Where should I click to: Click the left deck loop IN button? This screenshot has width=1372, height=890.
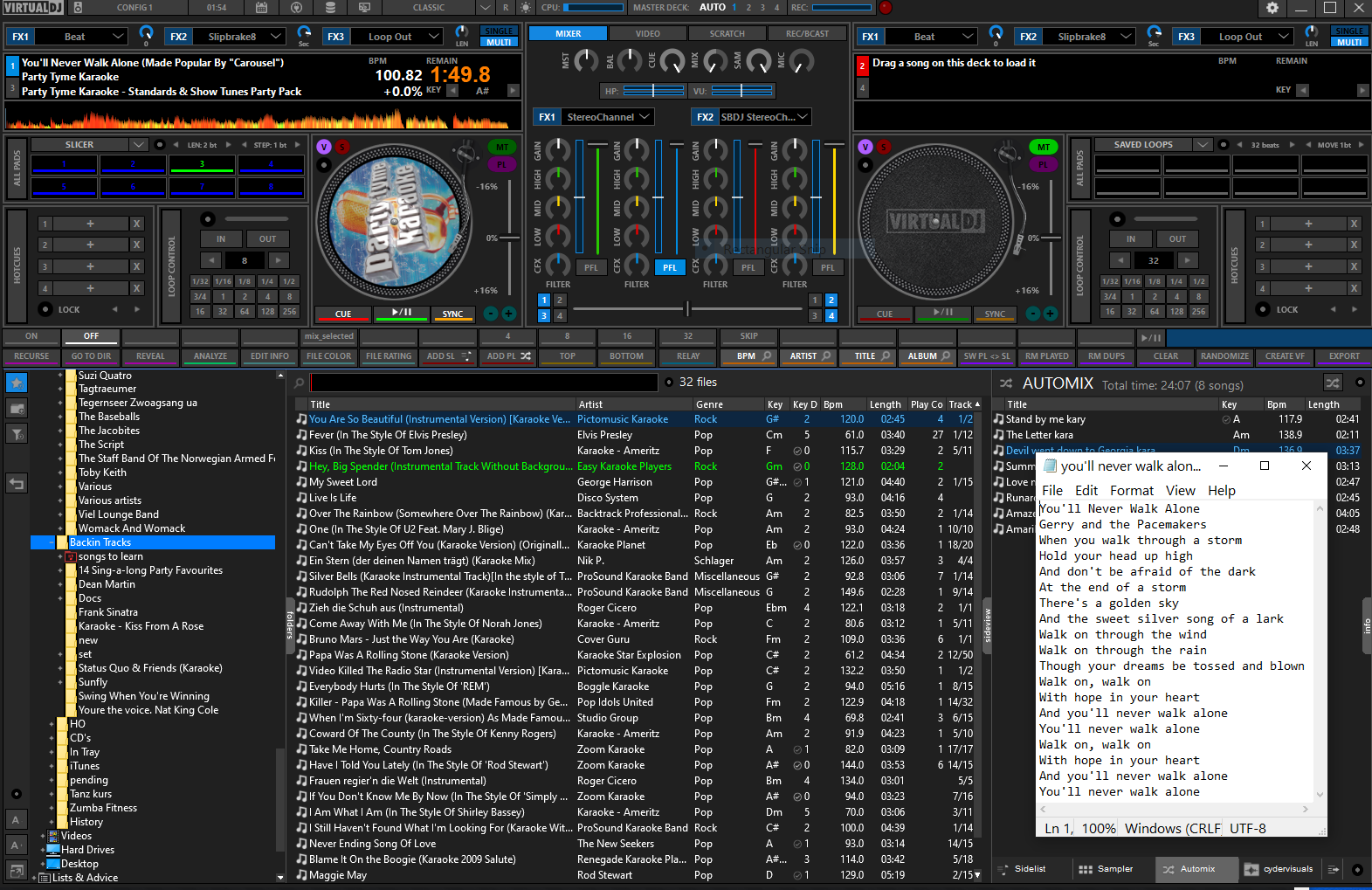click(x=221, y=238)
